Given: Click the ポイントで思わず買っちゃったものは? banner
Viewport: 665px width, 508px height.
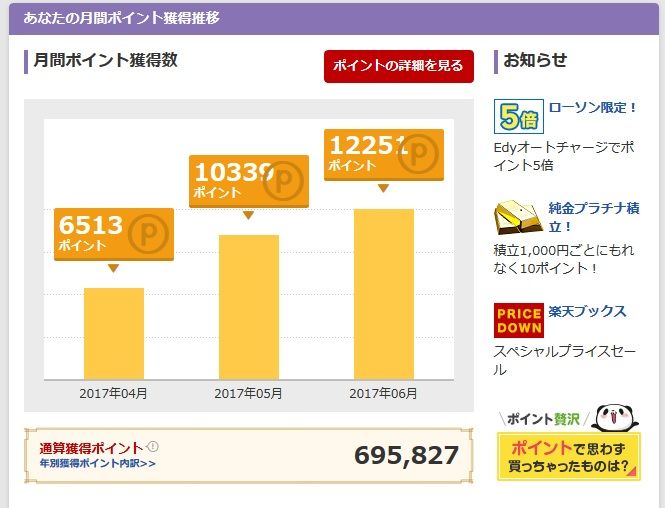Looking at the screenshot, I should coord(569,457).
